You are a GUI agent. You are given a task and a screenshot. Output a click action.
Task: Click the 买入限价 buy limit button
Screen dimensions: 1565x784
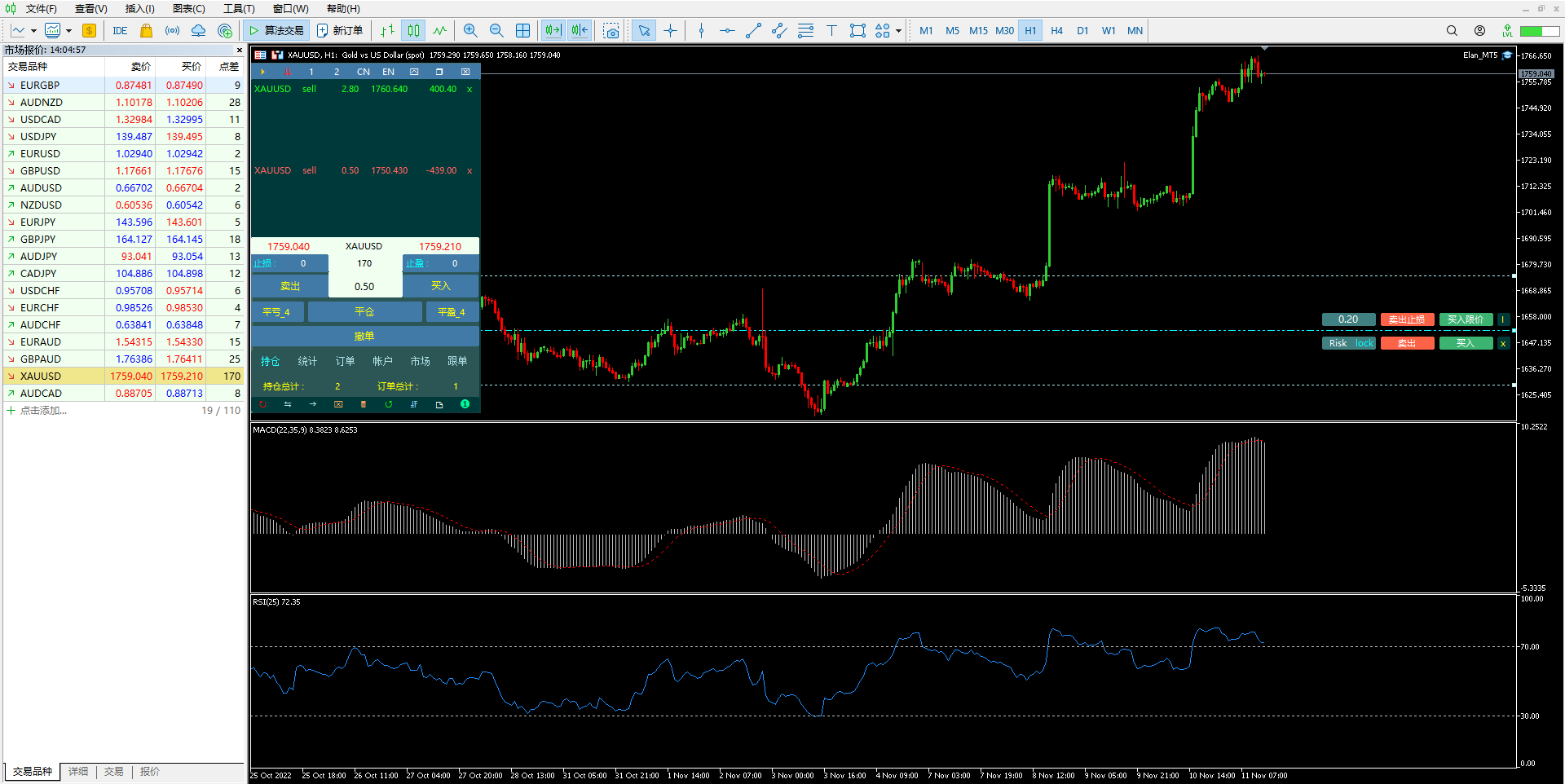[1465, 319]
